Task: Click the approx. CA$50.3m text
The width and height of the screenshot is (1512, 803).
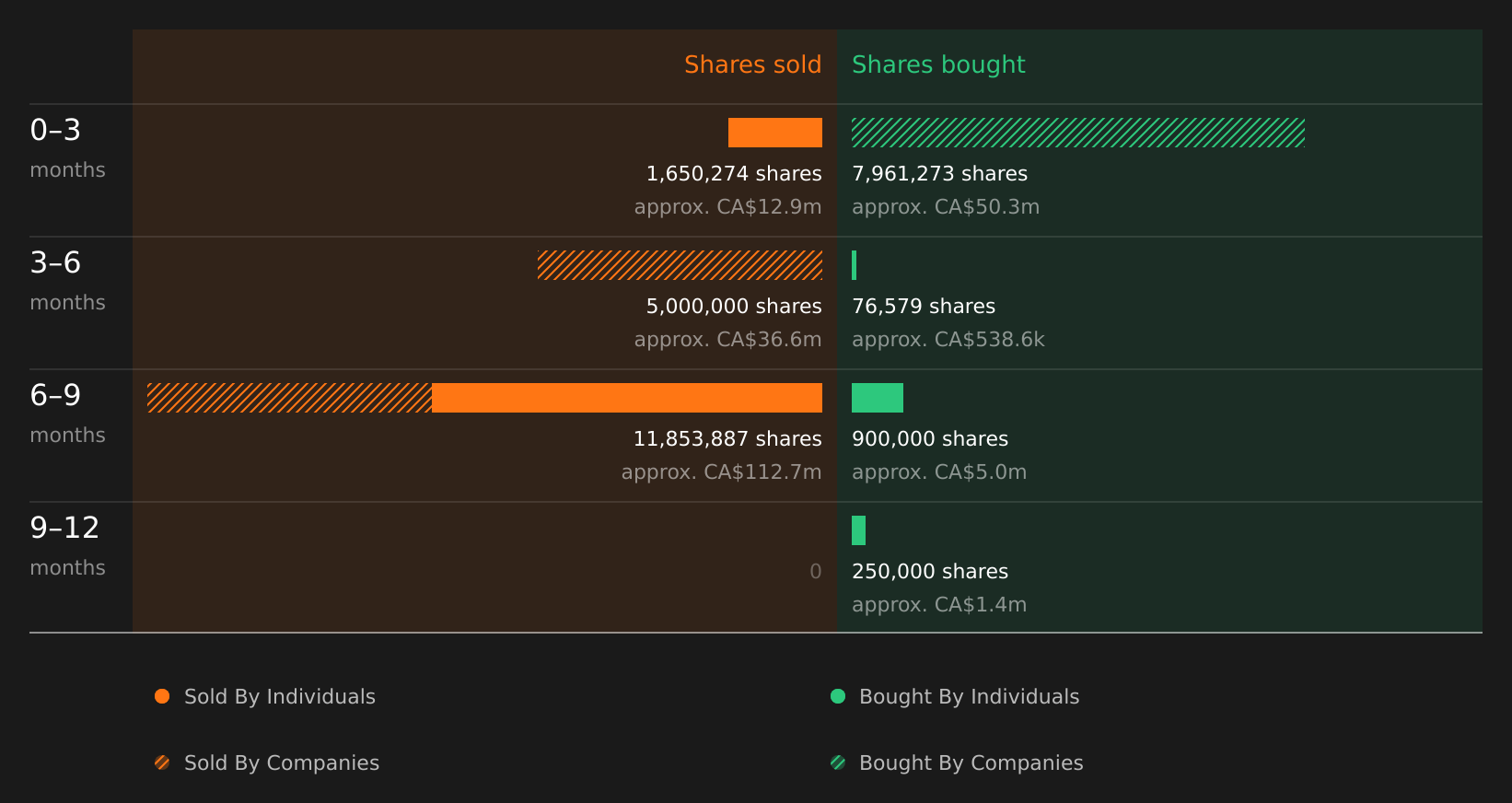Action: 946,207
